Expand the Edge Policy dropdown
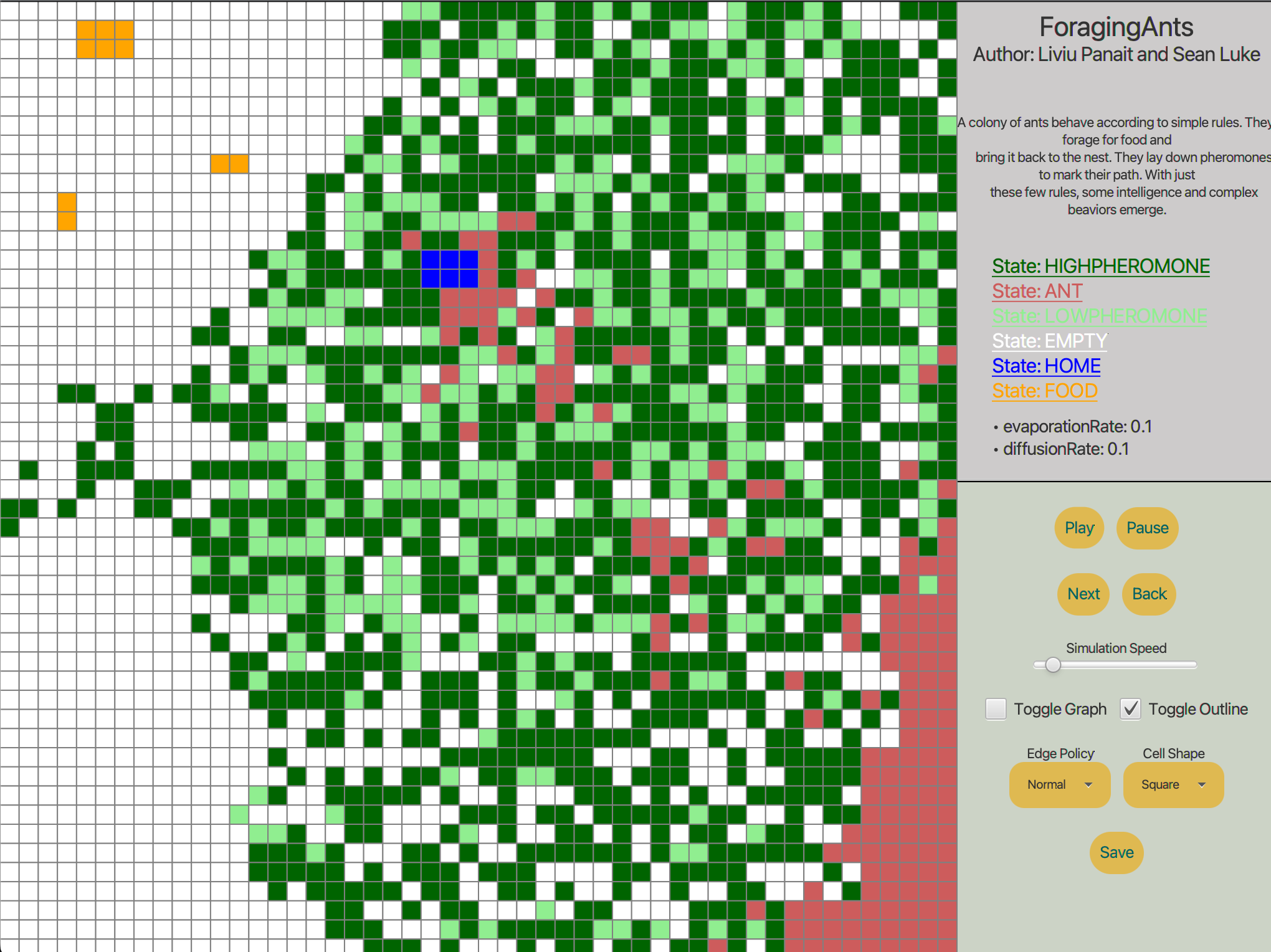This screenshot has width=1271, height=952. point(1058,785)
